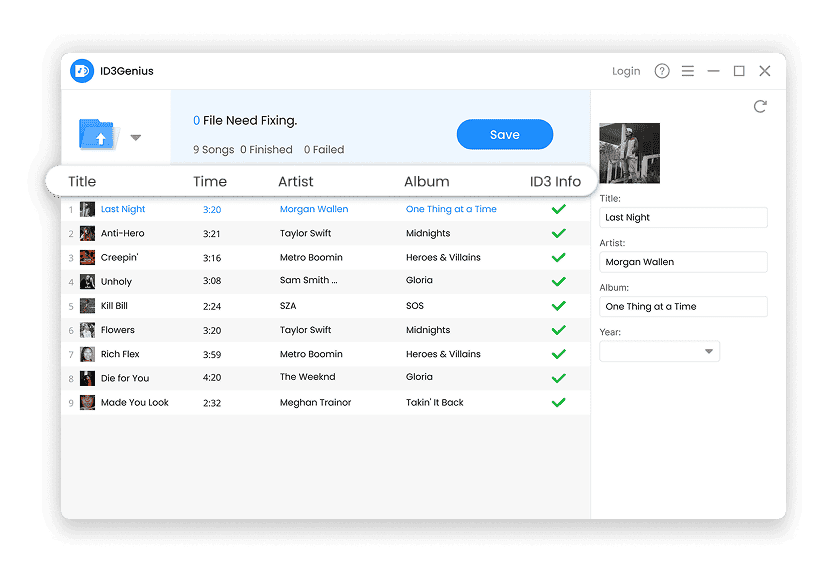Click the green checkmark for Unholy
Viewport: 831px width, 576px height.
[559, 281]
